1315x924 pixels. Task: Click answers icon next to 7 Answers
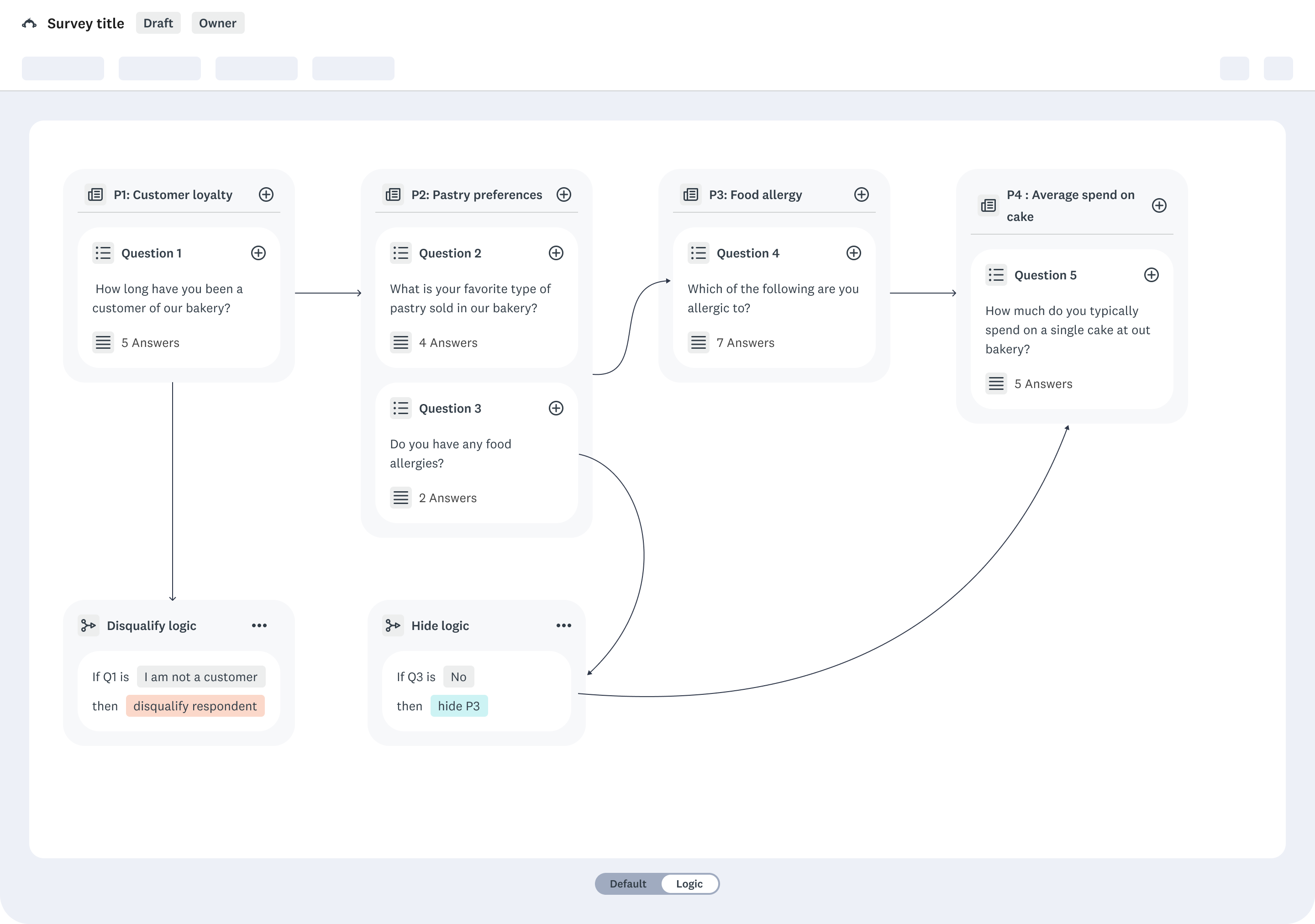pos(698,342)
